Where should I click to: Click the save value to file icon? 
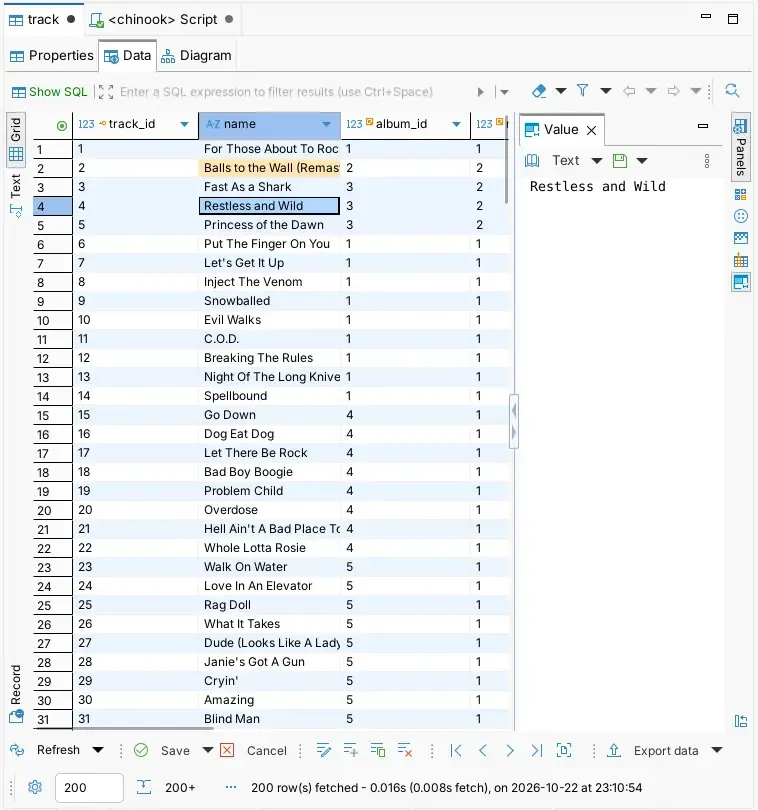[620, 161]
